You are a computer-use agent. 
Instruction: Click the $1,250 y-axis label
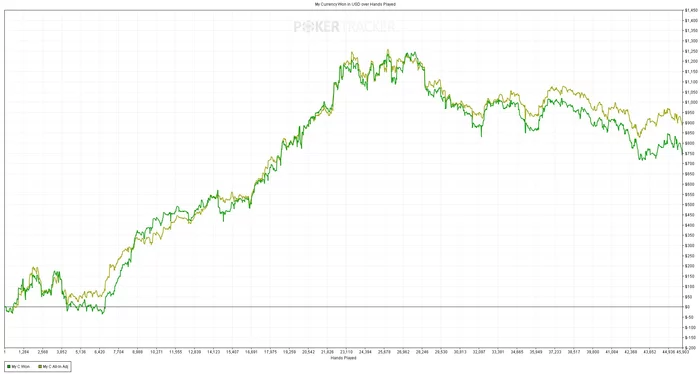691,51
